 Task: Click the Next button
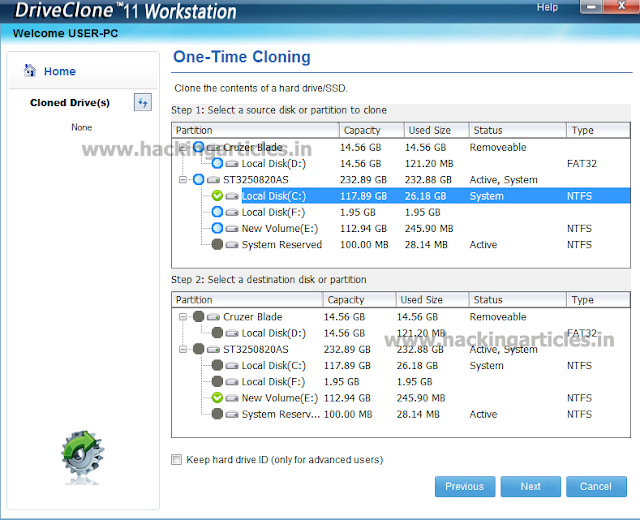531,487
